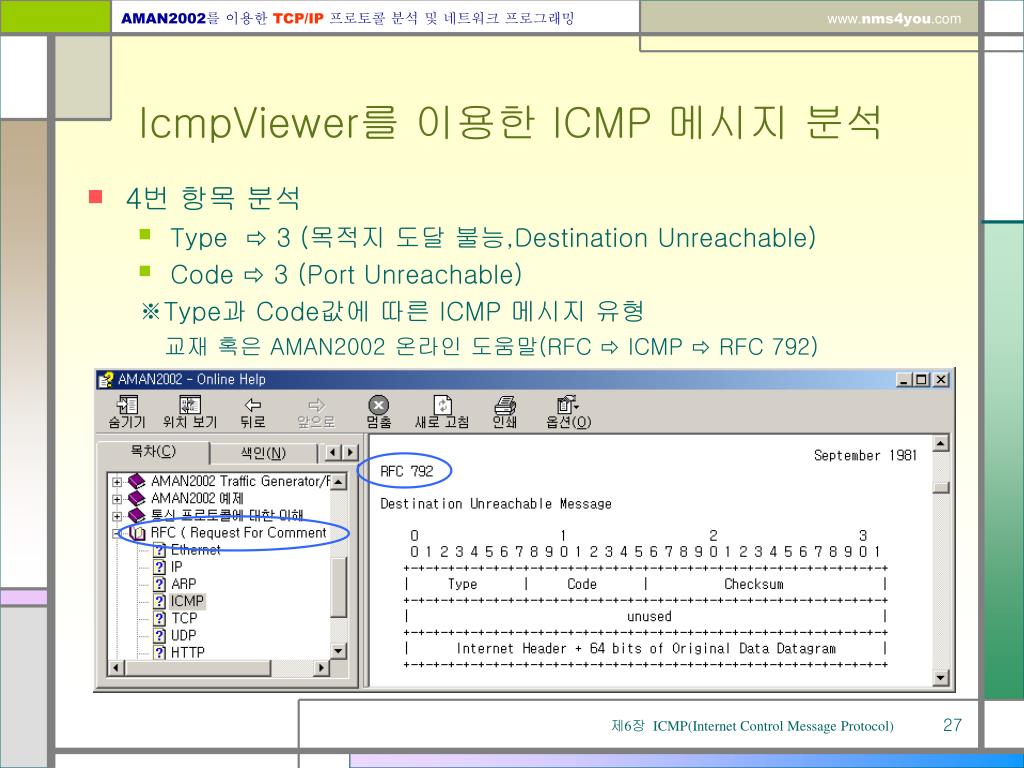Select the UDP topic in the tree
1024x768 pixels.
pos(184,635)
